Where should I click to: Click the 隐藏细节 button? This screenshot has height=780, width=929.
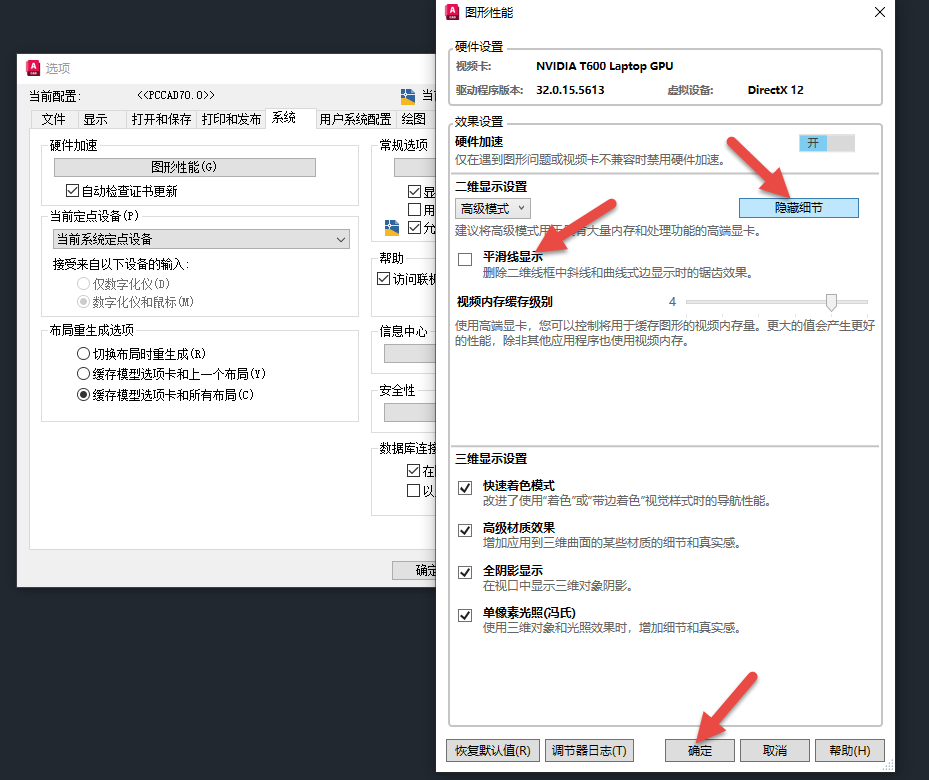798,207
